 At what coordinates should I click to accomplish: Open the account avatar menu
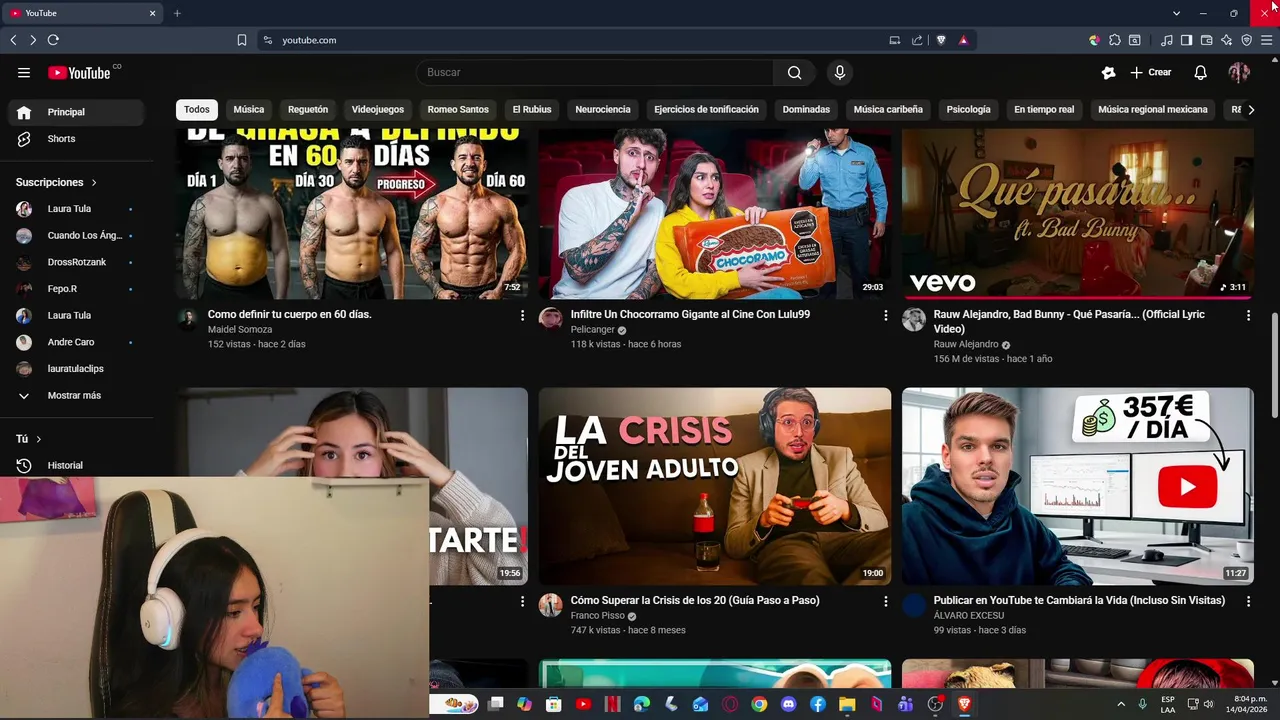point(1239,72)
